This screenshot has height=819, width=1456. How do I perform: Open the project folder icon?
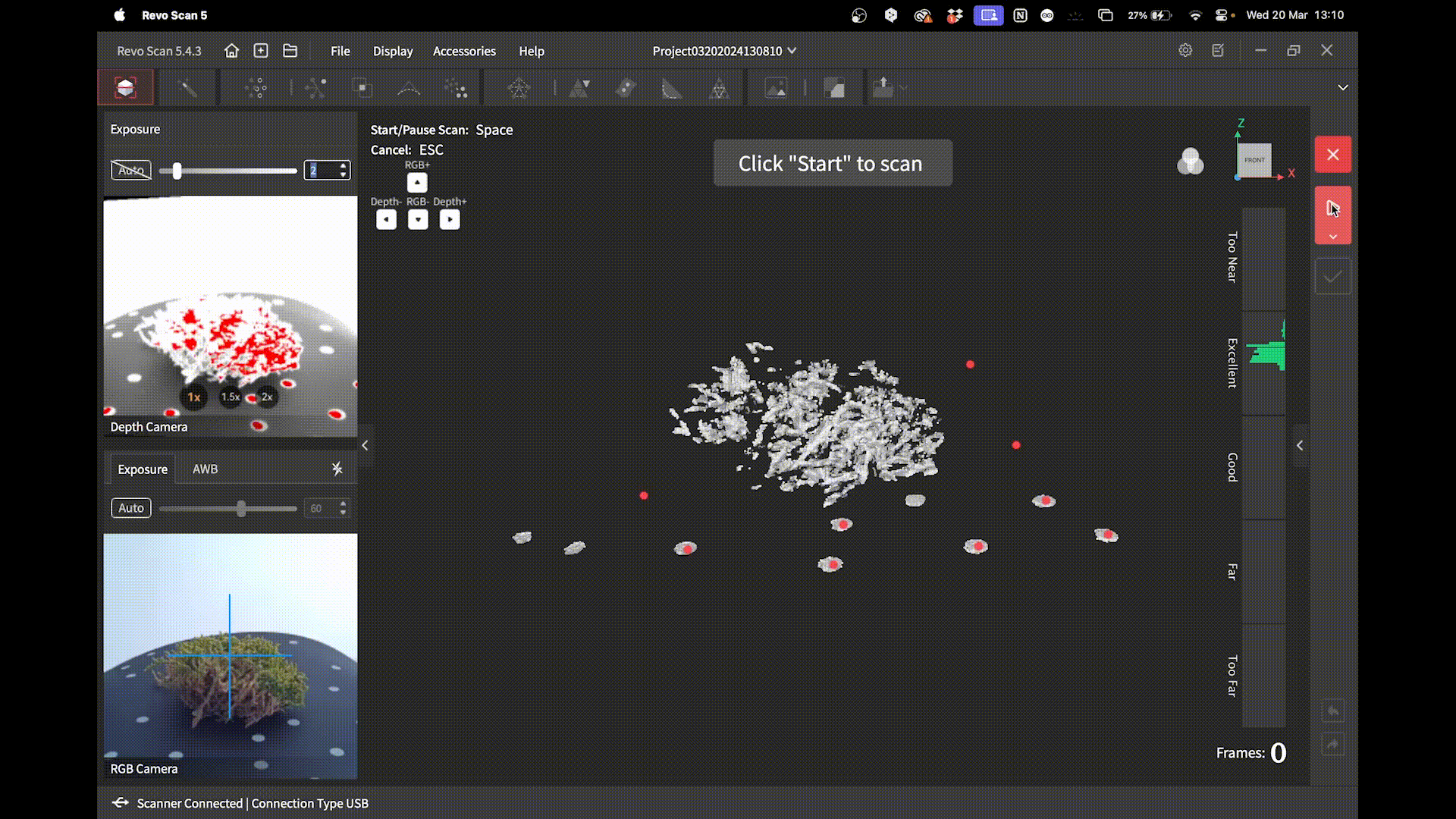[x=290, y=51]
